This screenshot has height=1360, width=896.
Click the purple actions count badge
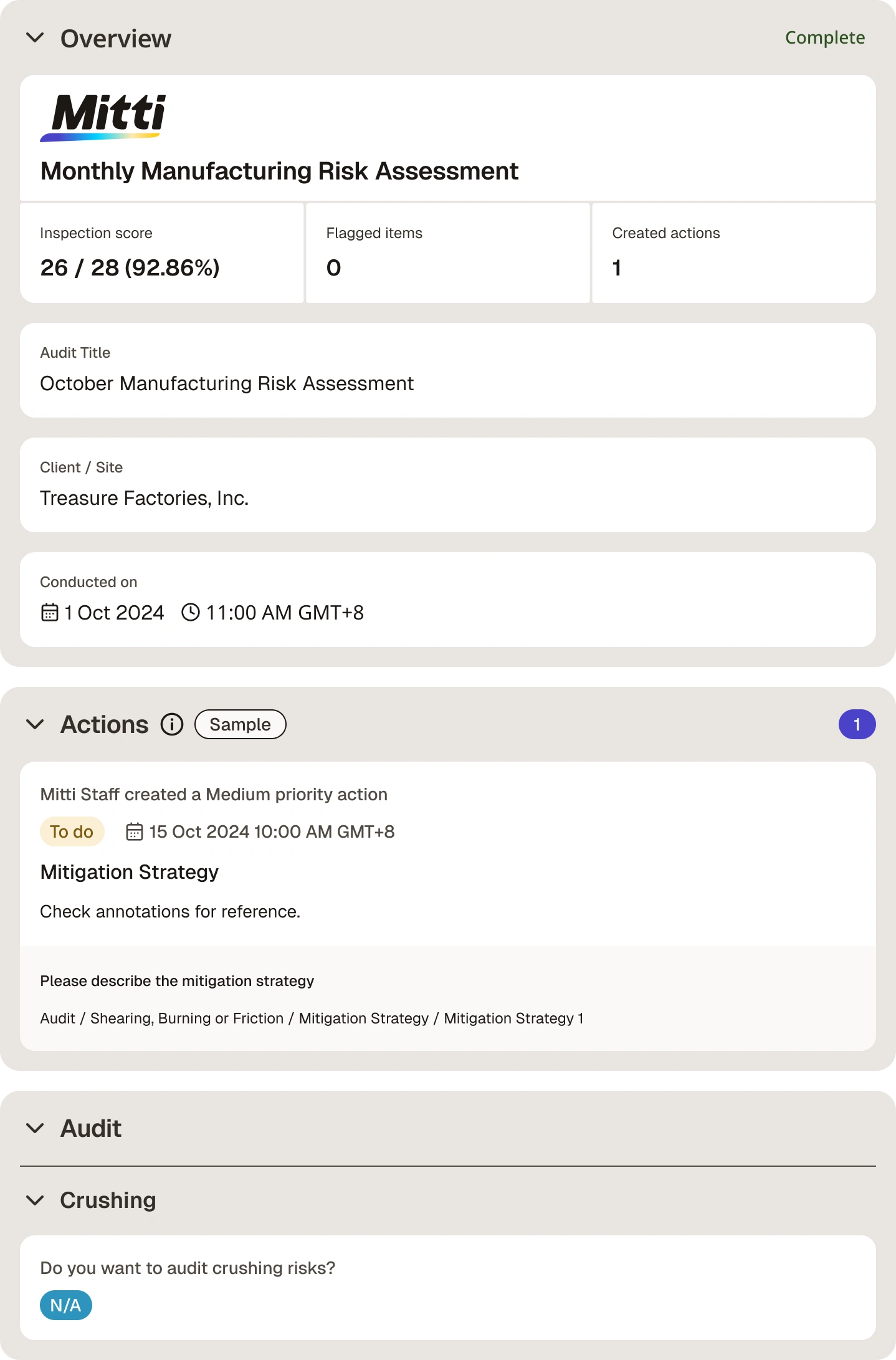pos(857,724)
